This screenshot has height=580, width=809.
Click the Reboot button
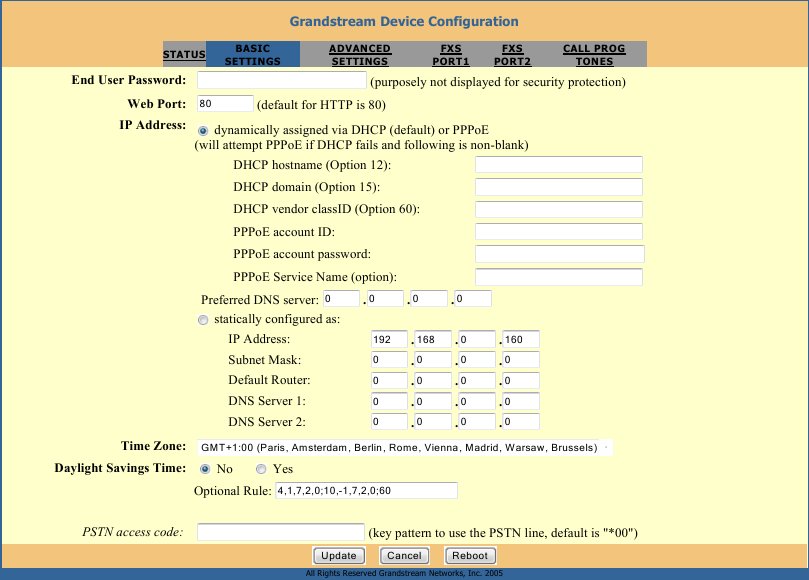[x=470, y=556]
